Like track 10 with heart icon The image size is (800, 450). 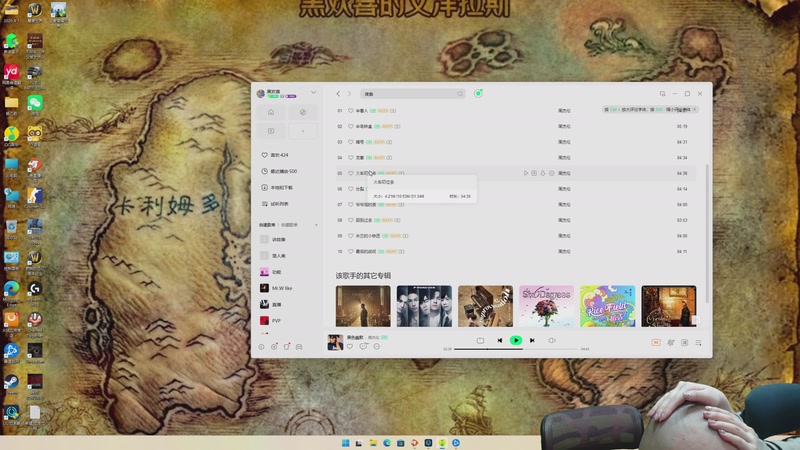point(351,252)
